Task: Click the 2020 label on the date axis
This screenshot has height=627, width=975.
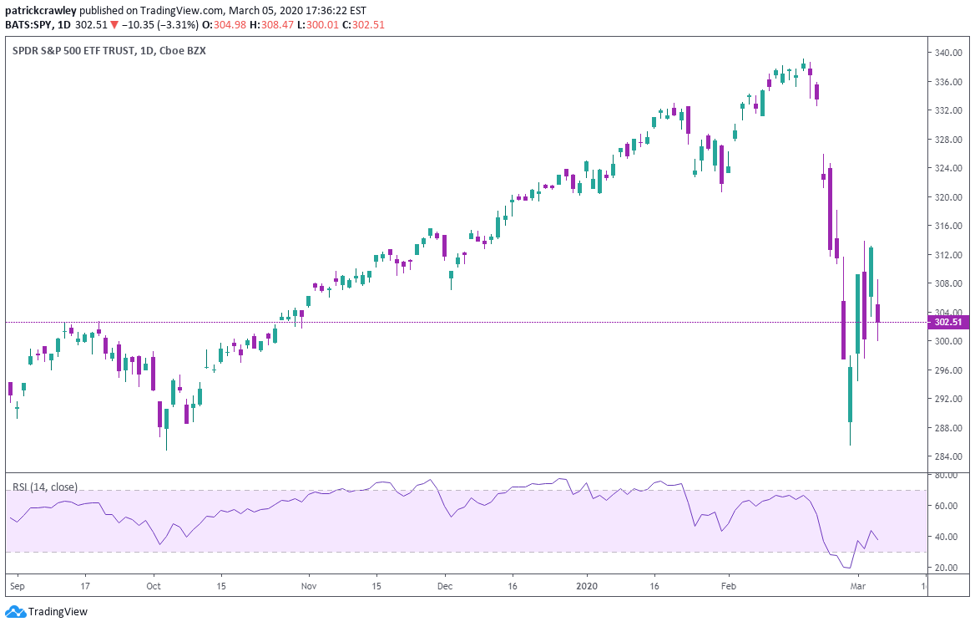Action: pos(586,586)
